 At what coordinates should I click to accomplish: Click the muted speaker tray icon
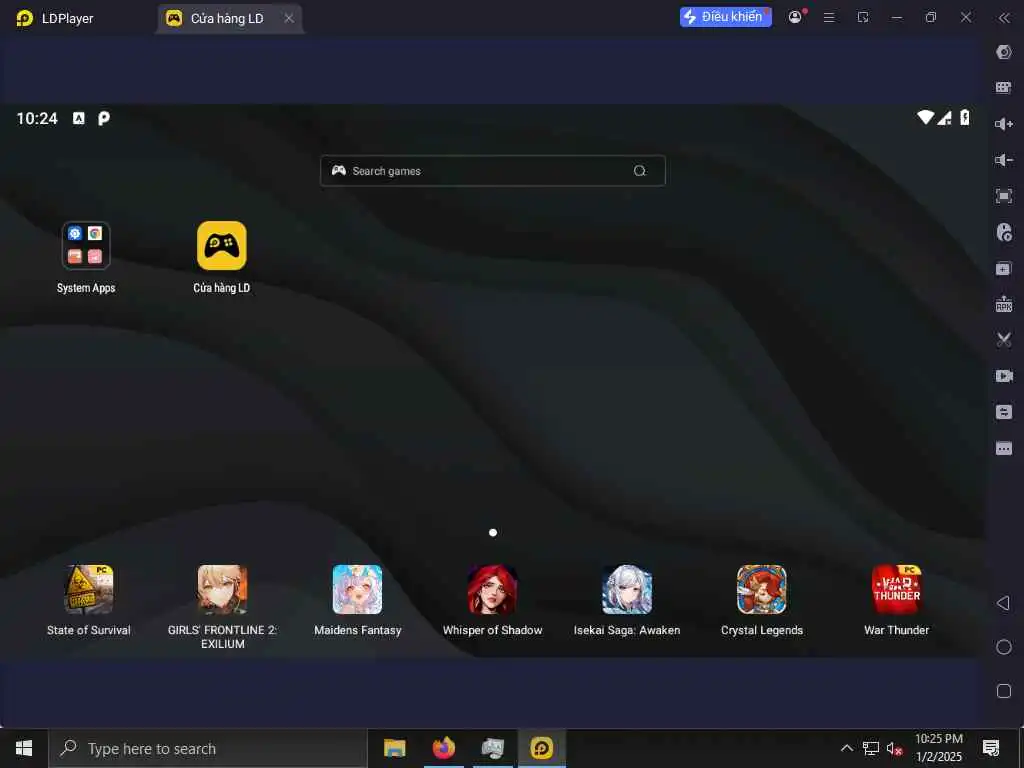(894, 748)
